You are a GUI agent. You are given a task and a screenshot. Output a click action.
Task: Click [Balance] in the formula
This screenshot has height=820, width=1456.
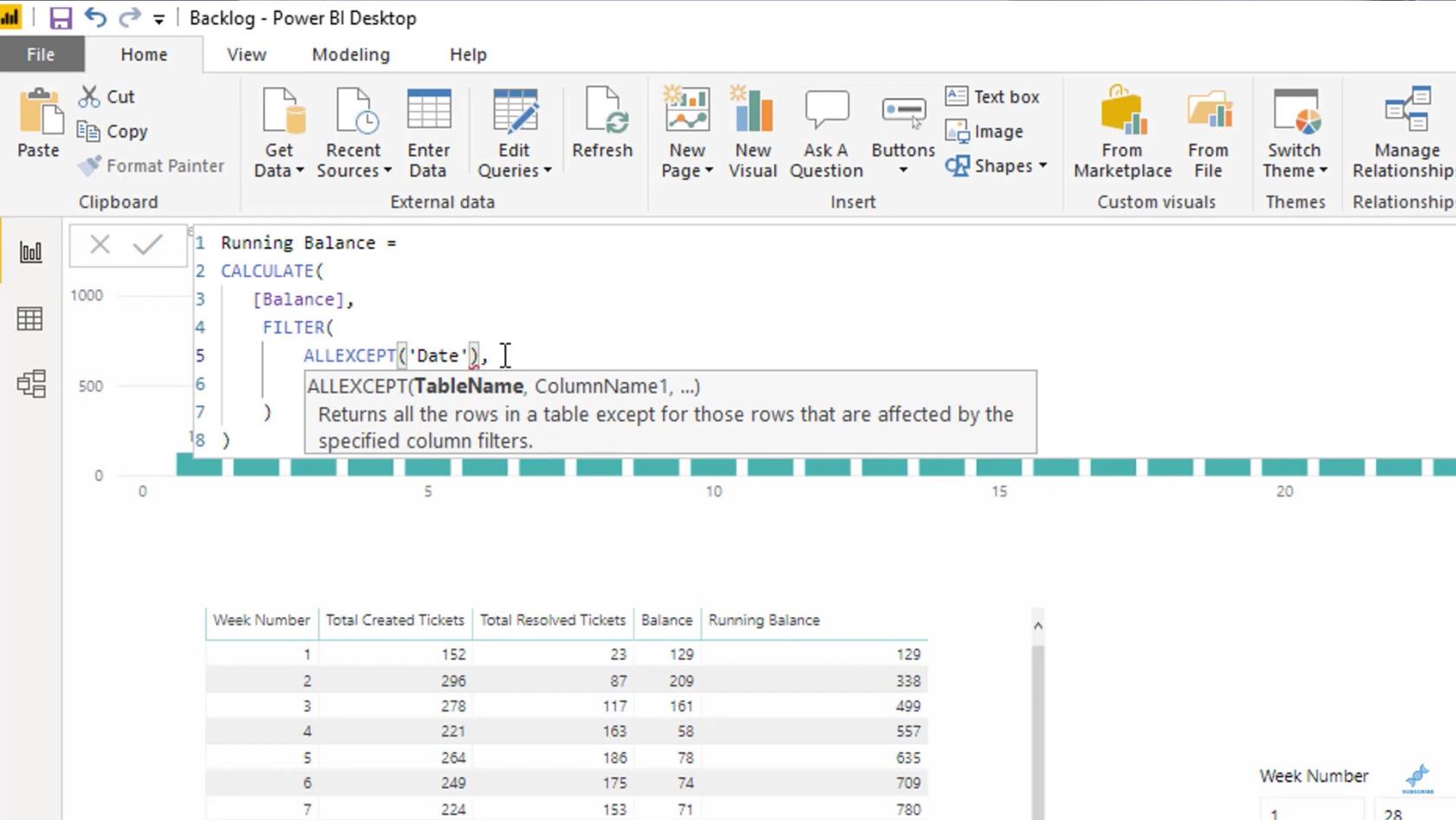click(x=298, y=299)
